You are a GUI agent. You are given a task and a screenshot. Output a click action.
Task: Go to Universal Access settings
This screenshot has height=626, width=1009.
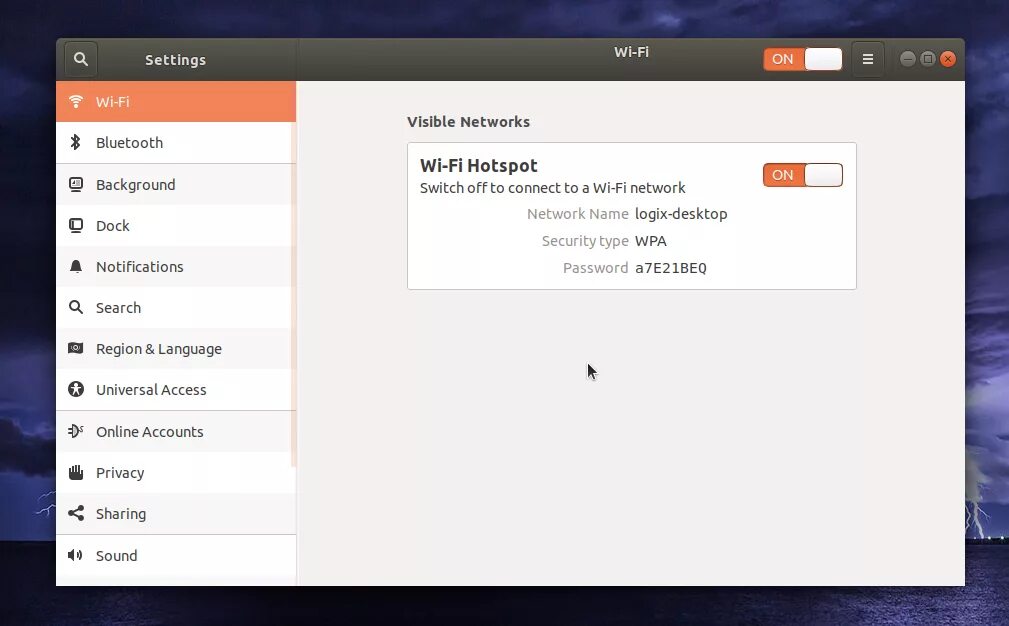point(176,390)
